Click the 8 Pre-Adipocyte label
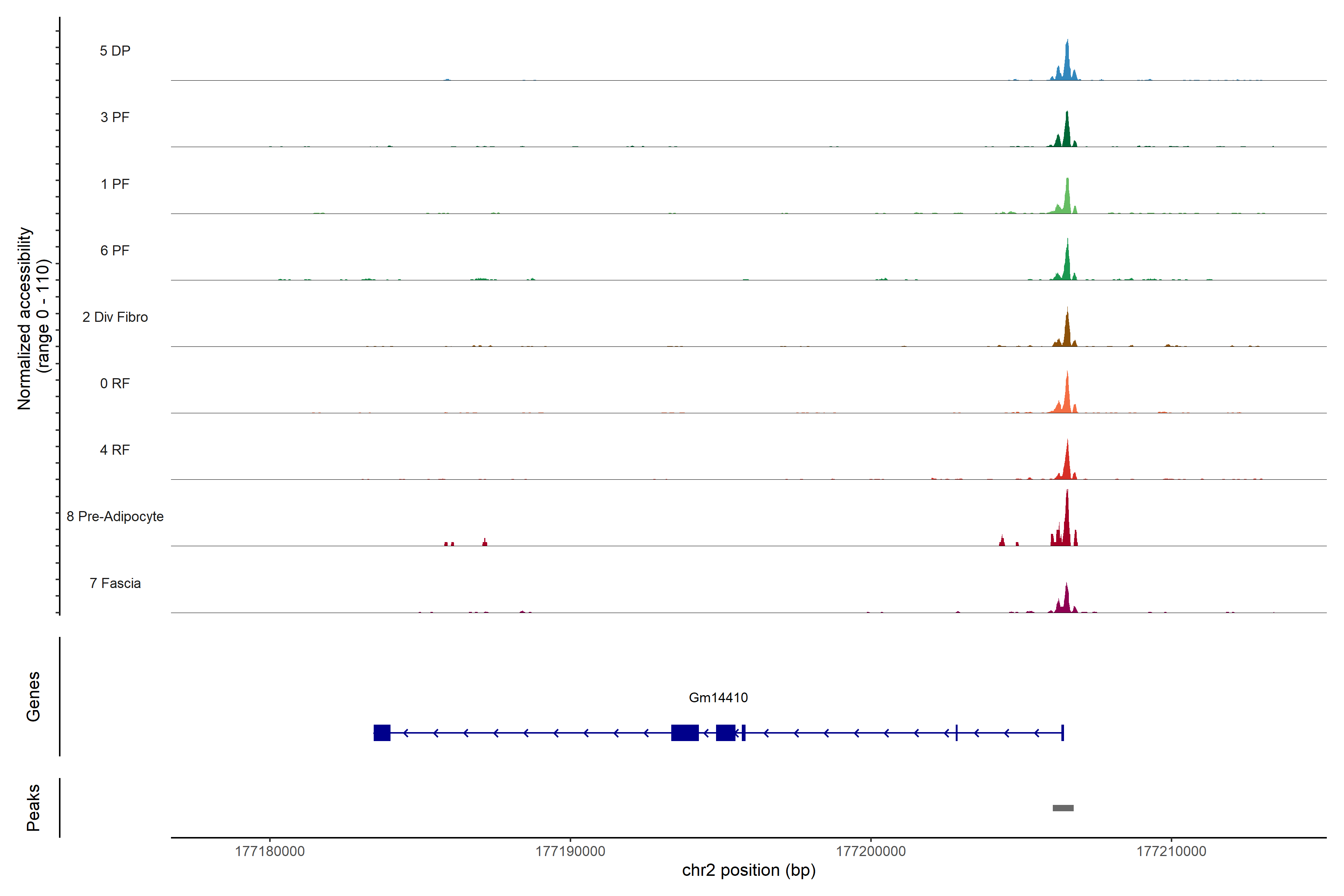Image resolution: width=1344 pixels, height=896 pixels. 115,517
